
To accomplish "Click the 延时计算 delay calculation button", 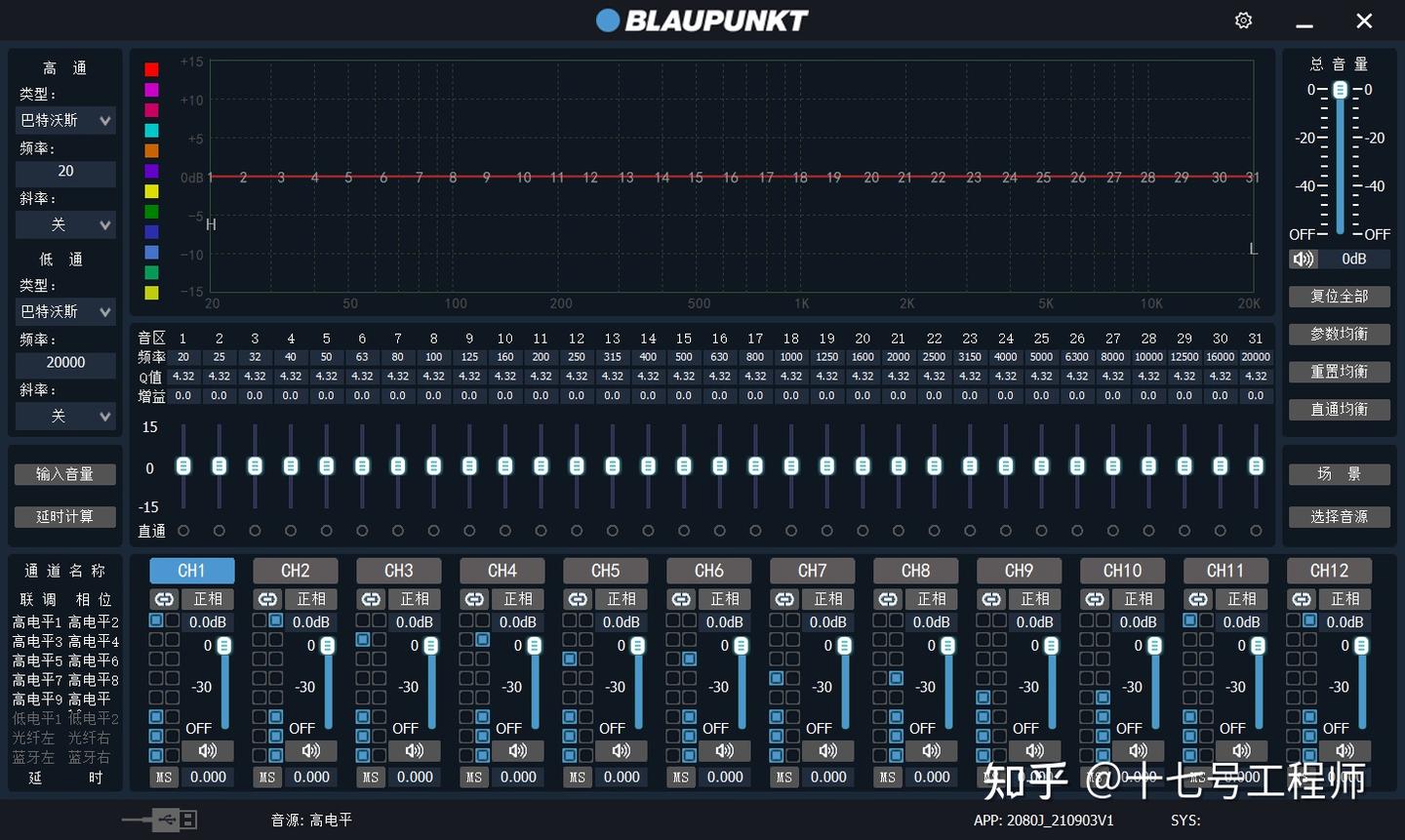I will (64, 516).
